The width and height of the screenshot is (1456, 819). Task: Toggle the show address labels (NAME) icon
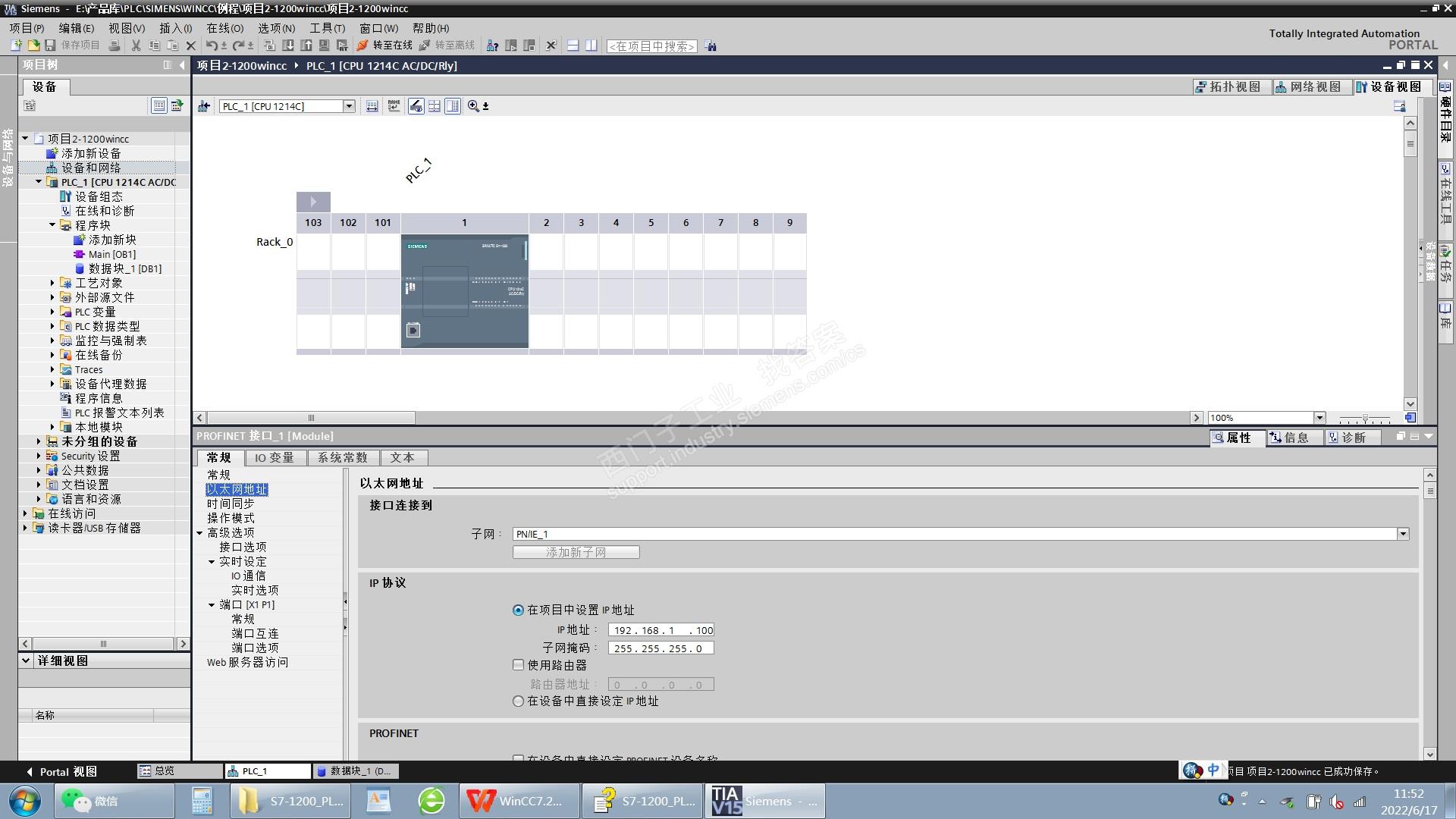[394, 106]
